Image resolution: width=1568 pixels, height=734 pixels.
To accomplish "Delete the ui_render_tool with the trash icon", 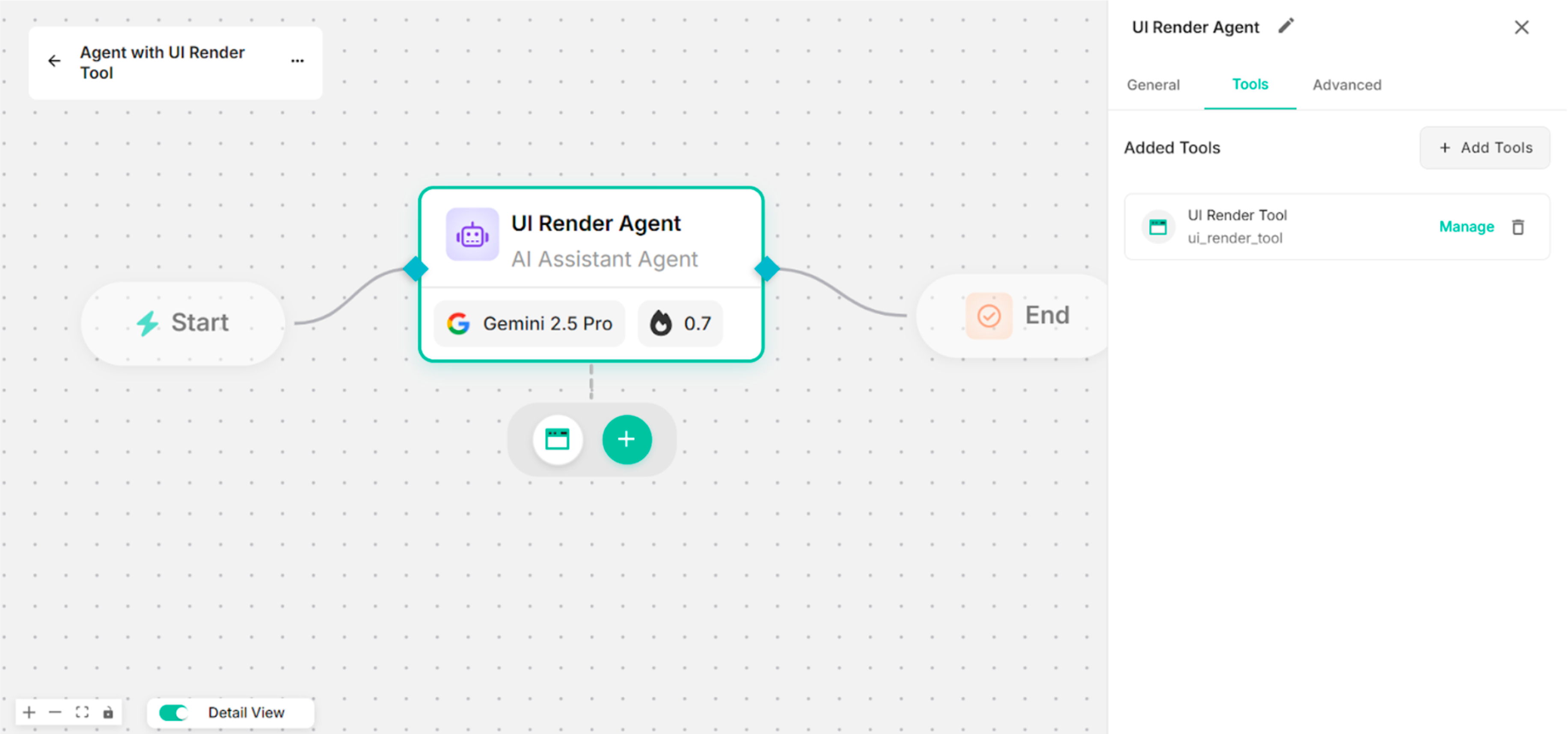I will click(1518, 226).
